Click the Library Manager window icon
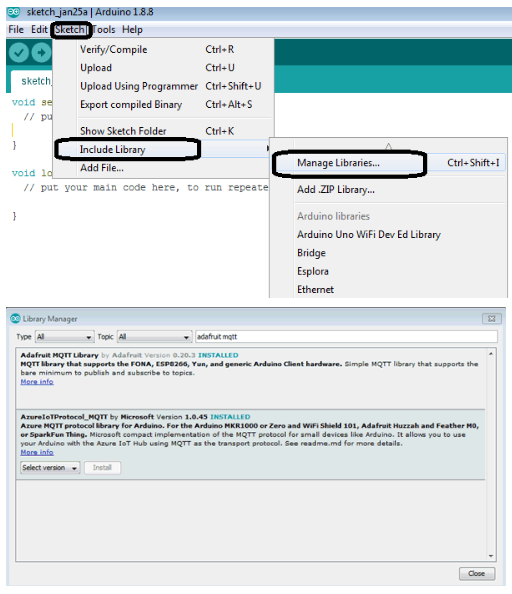The width and height of the screenshot is (512, 594). pyautogui.click(x=15, y=319)
